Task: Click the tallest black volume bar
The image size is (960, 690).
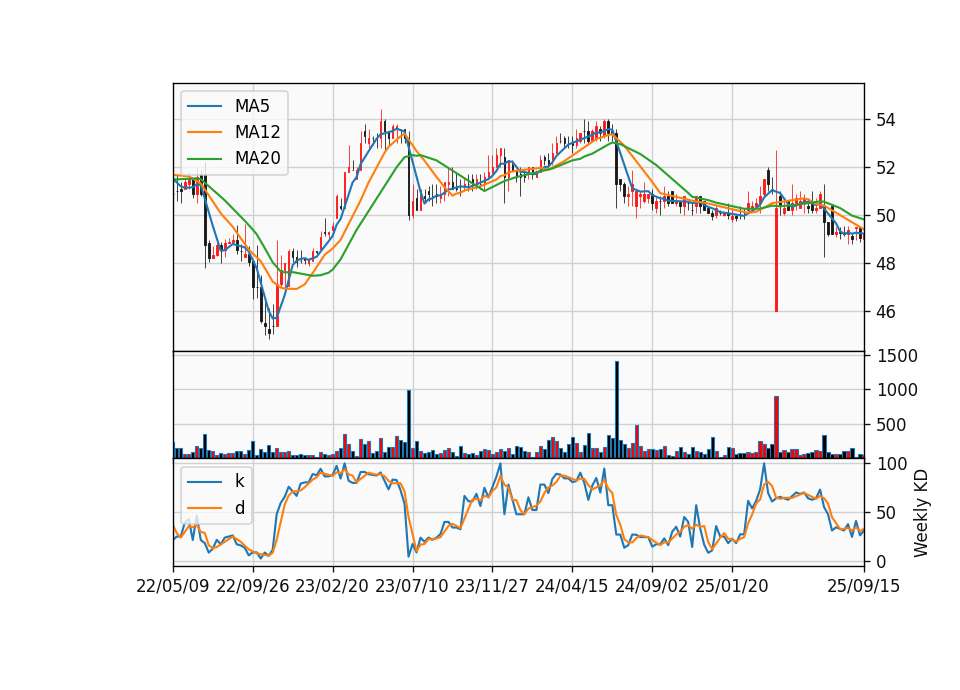Action: click(617, 410)
